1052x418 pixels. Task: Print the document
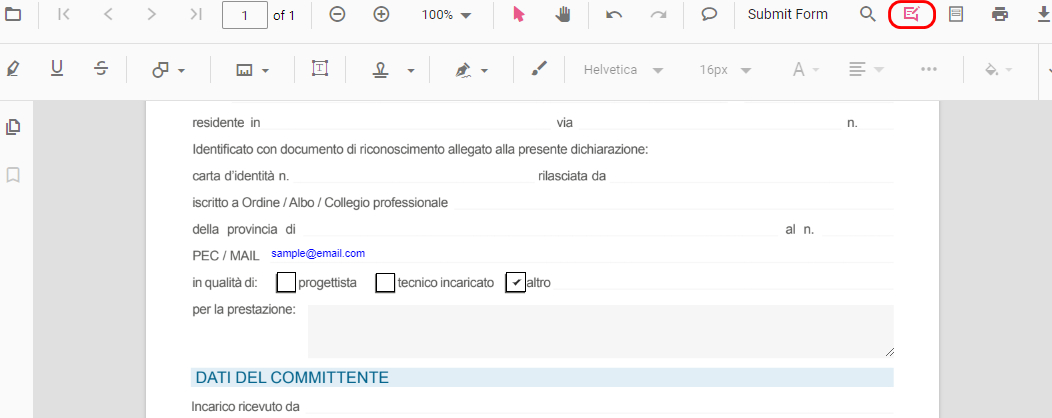[x=1000, y=14]
